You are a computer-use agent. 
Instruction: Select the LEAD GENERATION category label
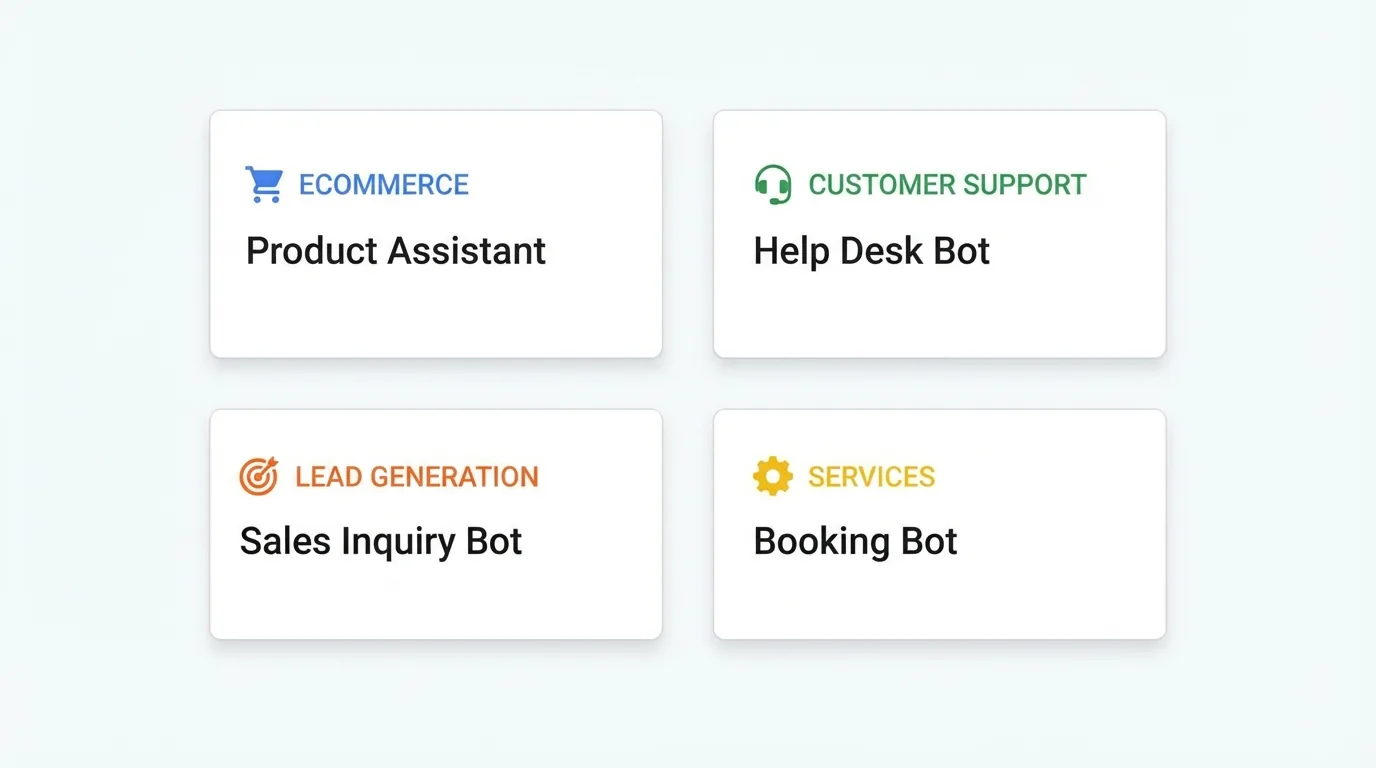(x=416, y=477)
